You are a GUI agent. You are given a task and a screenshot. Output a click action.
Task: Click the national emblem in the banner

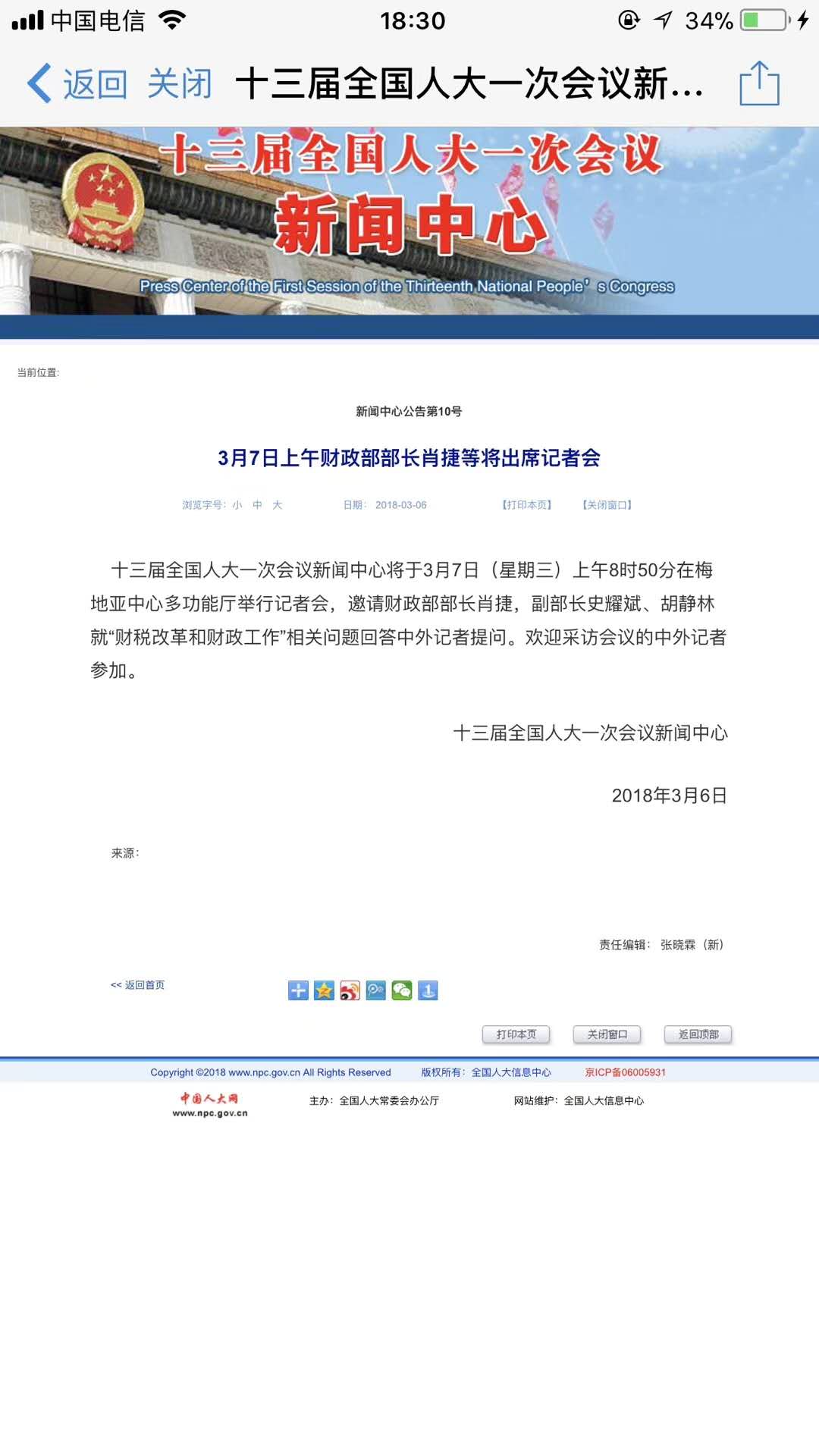(103, 202)
